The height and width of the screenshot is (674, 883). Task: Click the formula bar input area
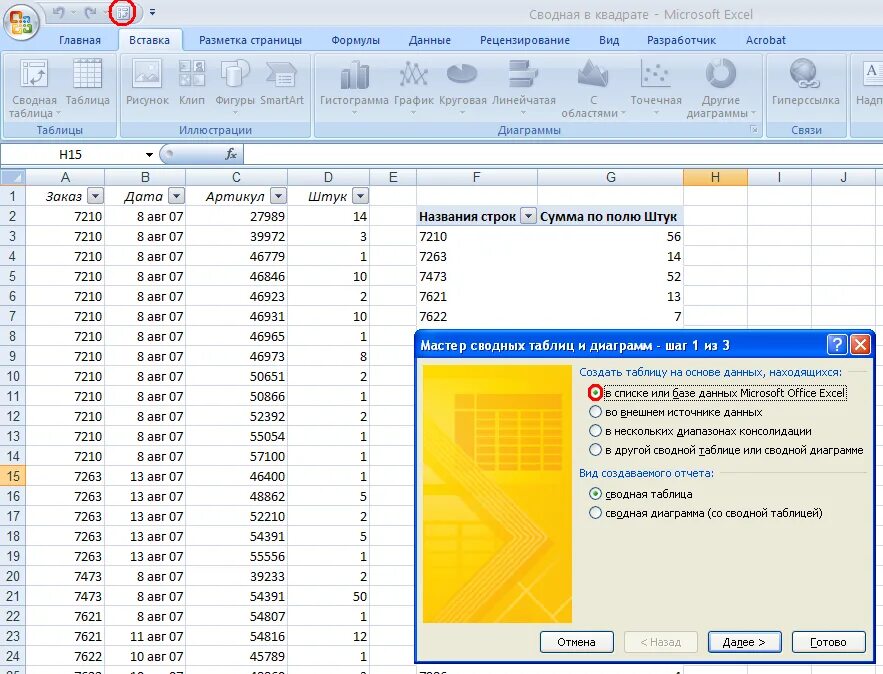coord(563,154)
